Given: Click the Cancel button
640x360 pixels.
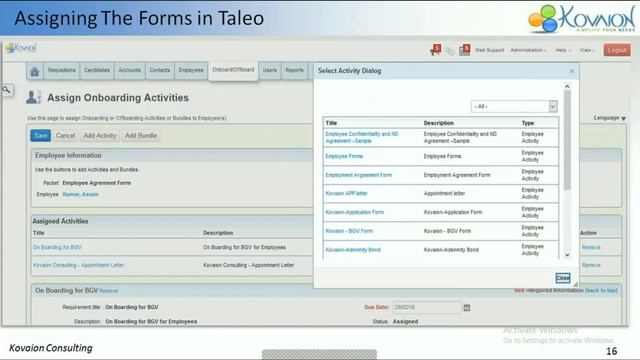Looking at the screenshot, I should pyautogui.click(x=65, y=136).
